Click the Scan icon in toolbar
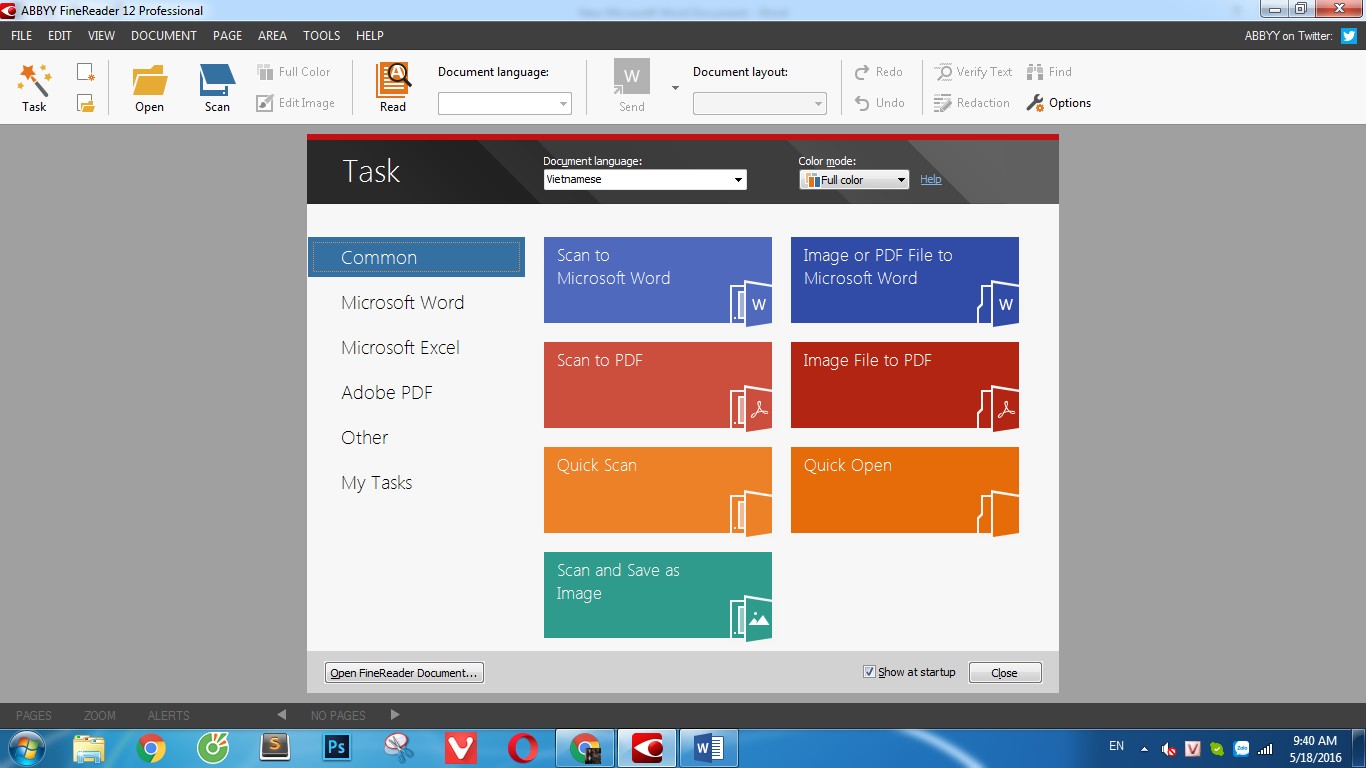 [217, 80]
